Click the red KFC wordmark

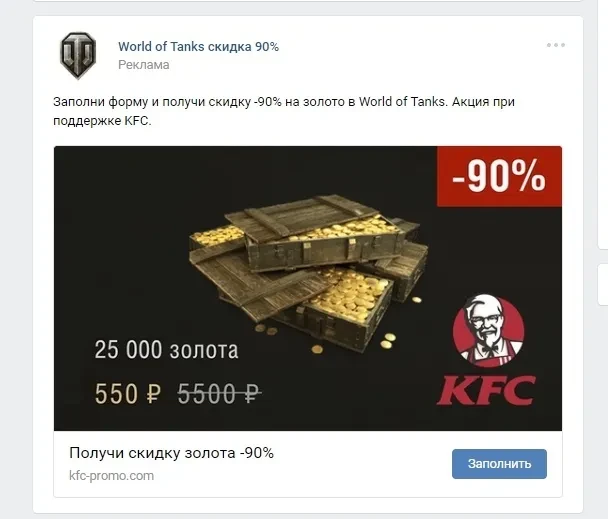tap(486, 391)
